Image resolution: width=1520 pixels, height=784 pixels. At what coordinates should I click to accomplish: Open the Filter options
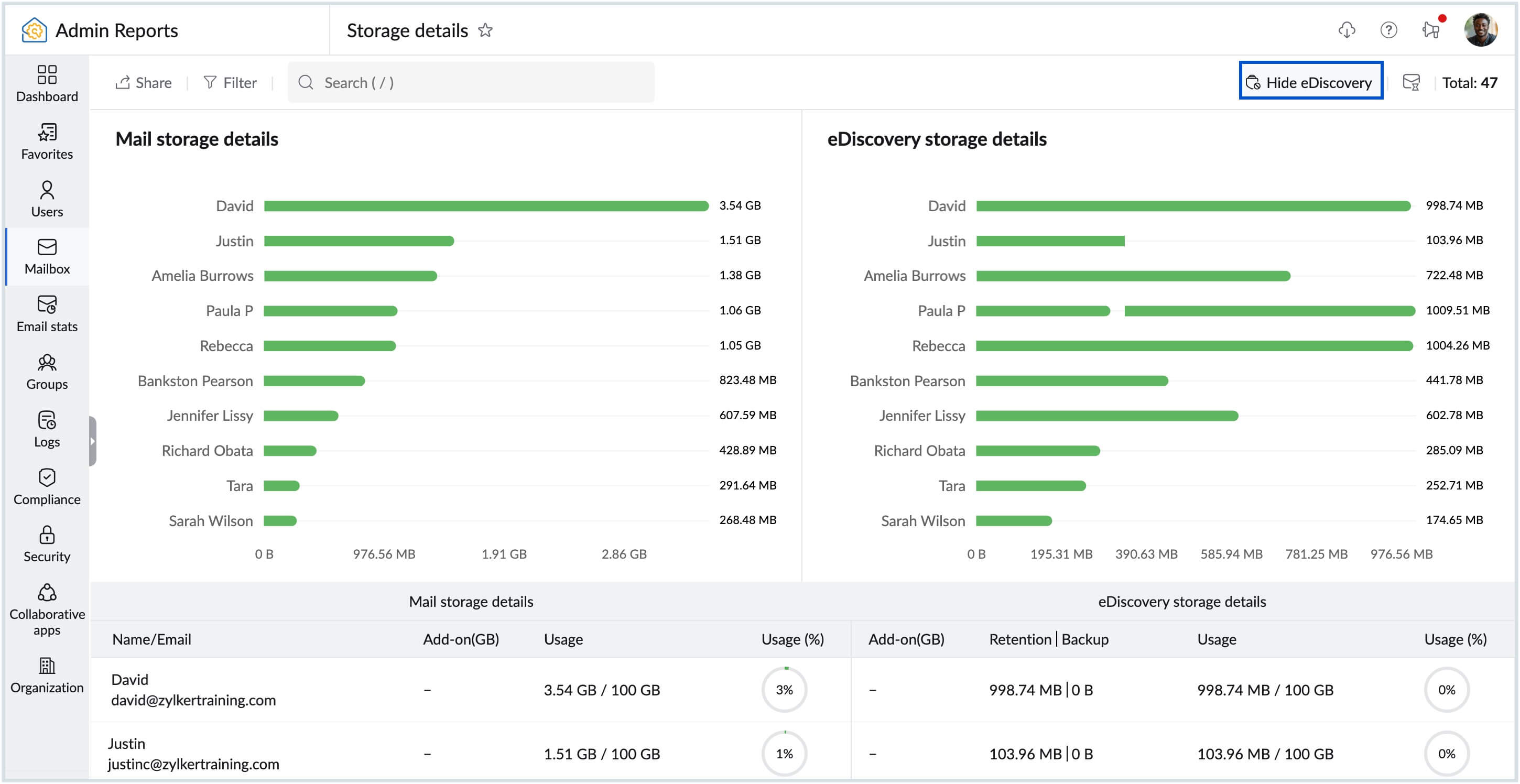(231, 83)
